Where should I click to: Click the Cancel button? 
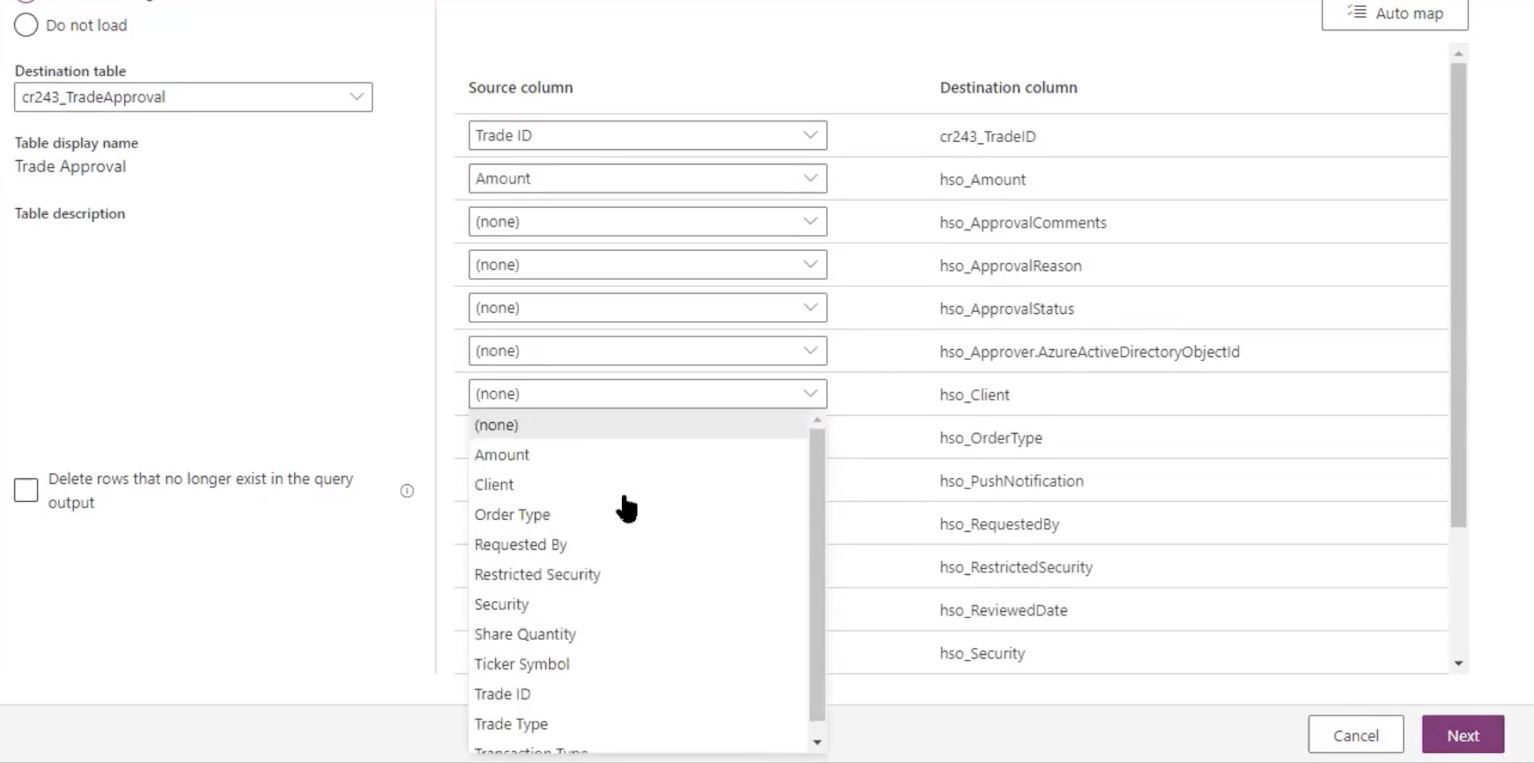click(1356, 734)
